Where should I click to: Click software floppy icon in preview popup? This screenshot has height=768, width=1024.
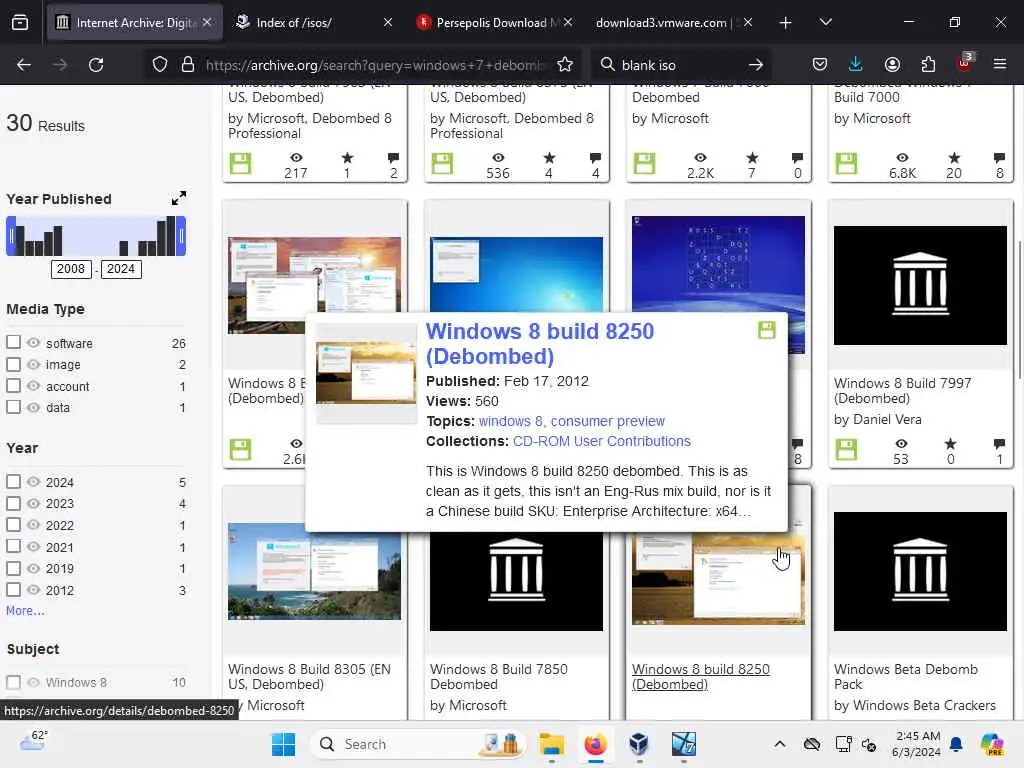[767, 330]
